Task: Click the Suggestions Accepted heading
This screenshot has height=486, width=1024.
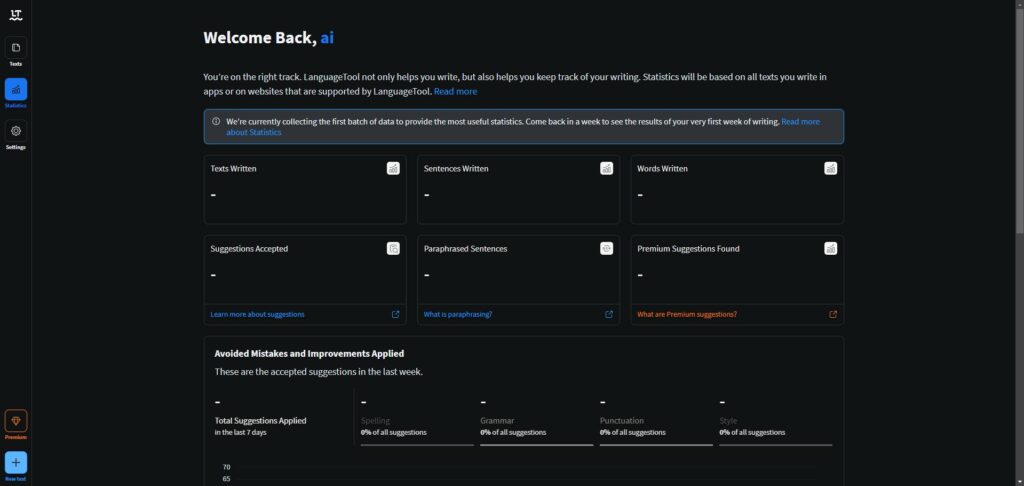Action: (x=249, y=249)
